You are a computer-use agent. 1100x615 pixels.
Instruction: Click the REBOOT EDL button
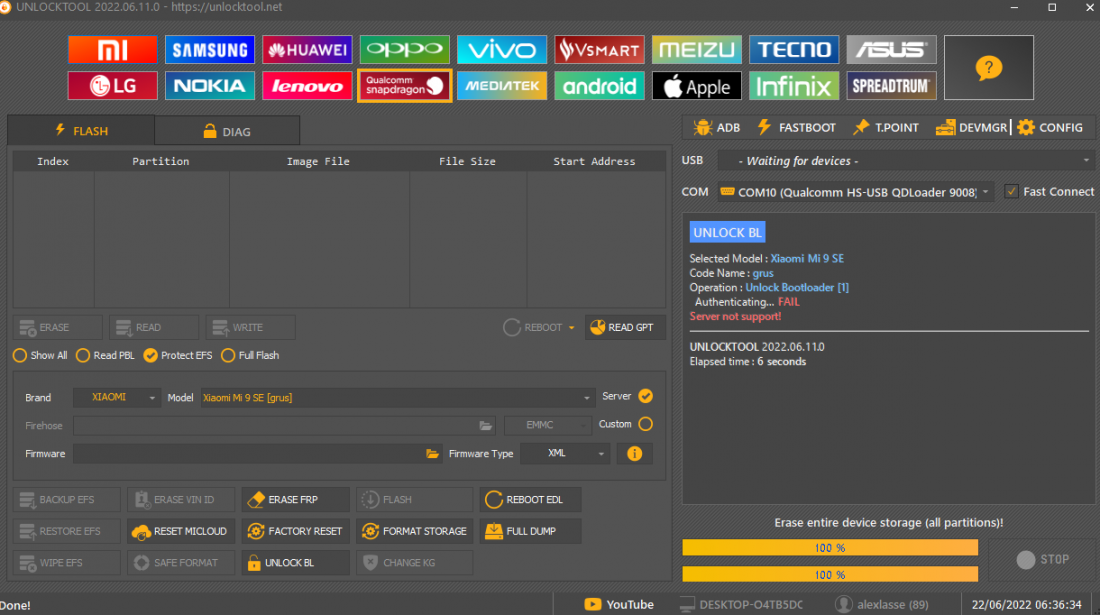(x=530, y=500)
